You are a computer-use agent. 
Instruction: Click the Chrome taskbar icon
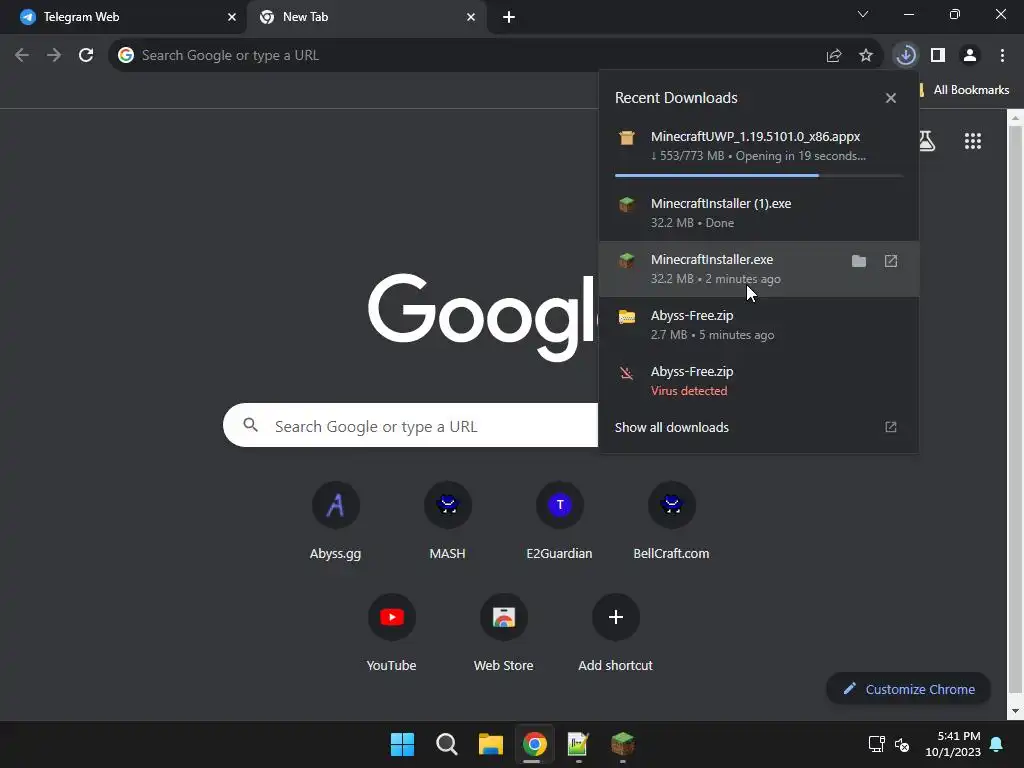534,744
